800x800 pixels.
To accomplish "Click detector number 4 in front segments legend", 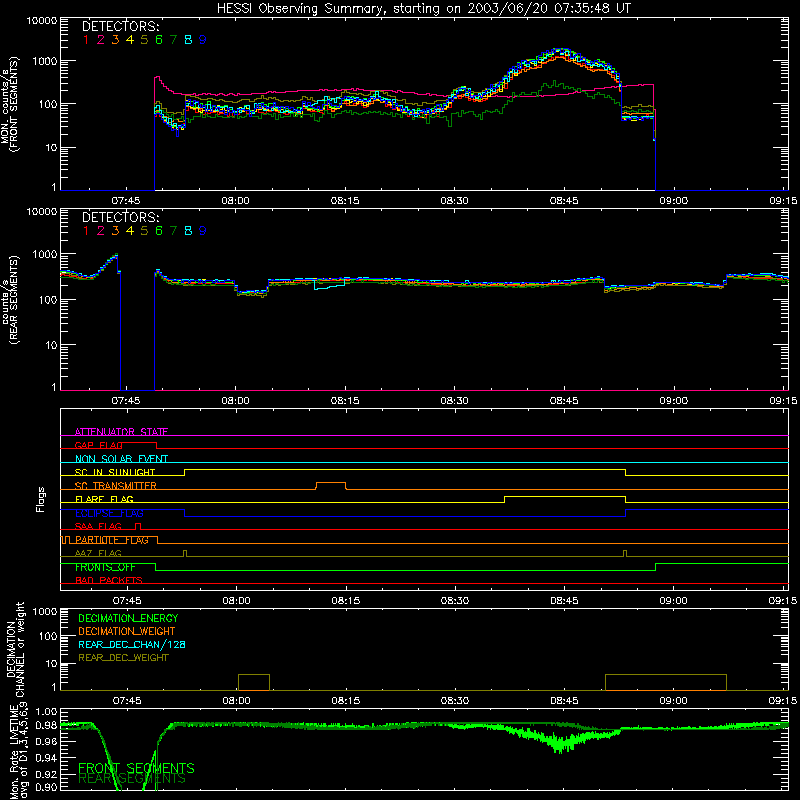I will pos(130,40).
